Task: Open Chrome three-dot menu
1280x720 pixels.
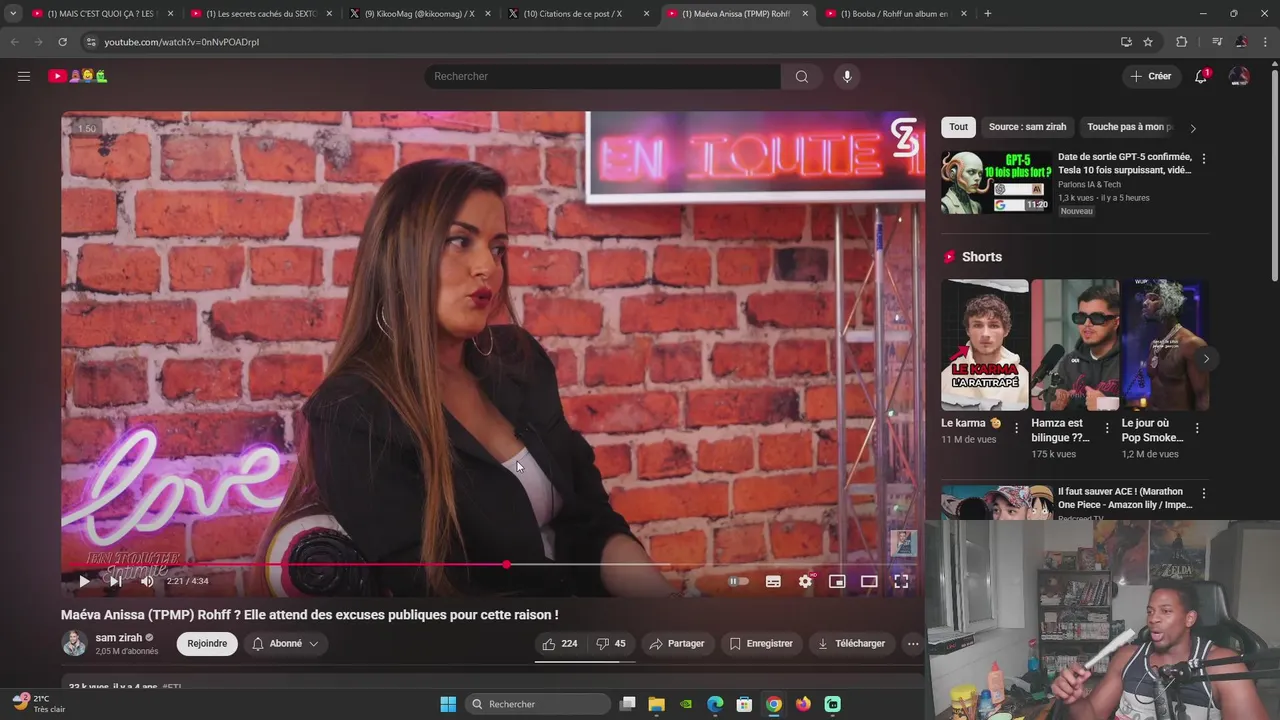Action: point(1265,42)
